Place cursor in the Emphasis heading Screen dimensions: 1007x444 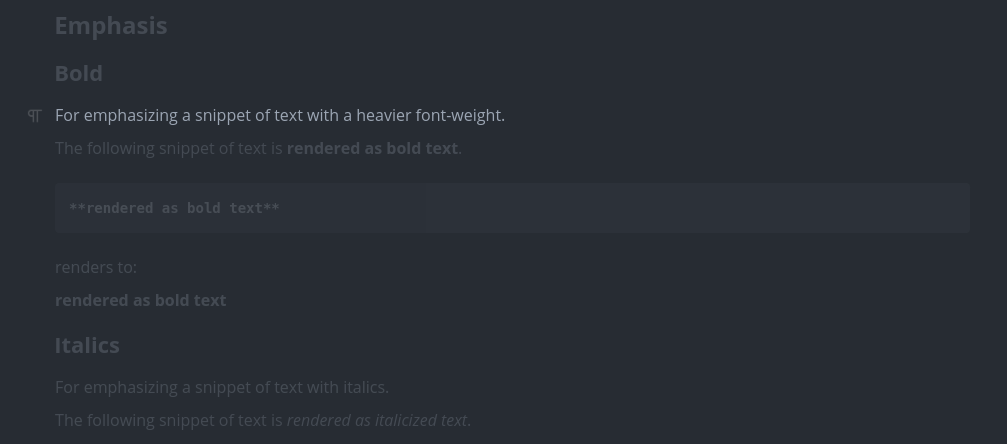tap(111, 26)
